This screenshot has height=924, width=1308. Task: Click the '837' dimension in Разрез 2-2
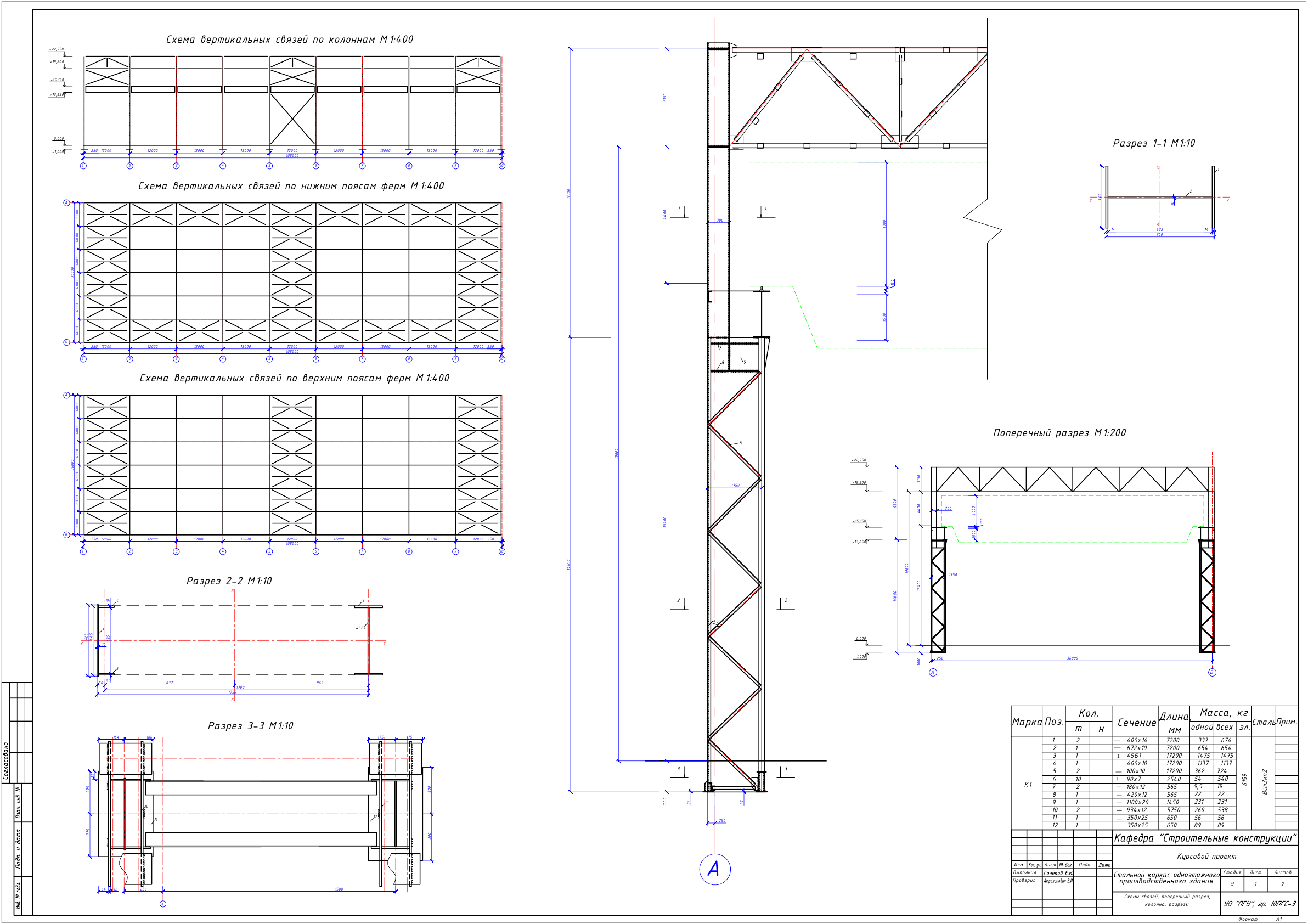tap(169, 683)
